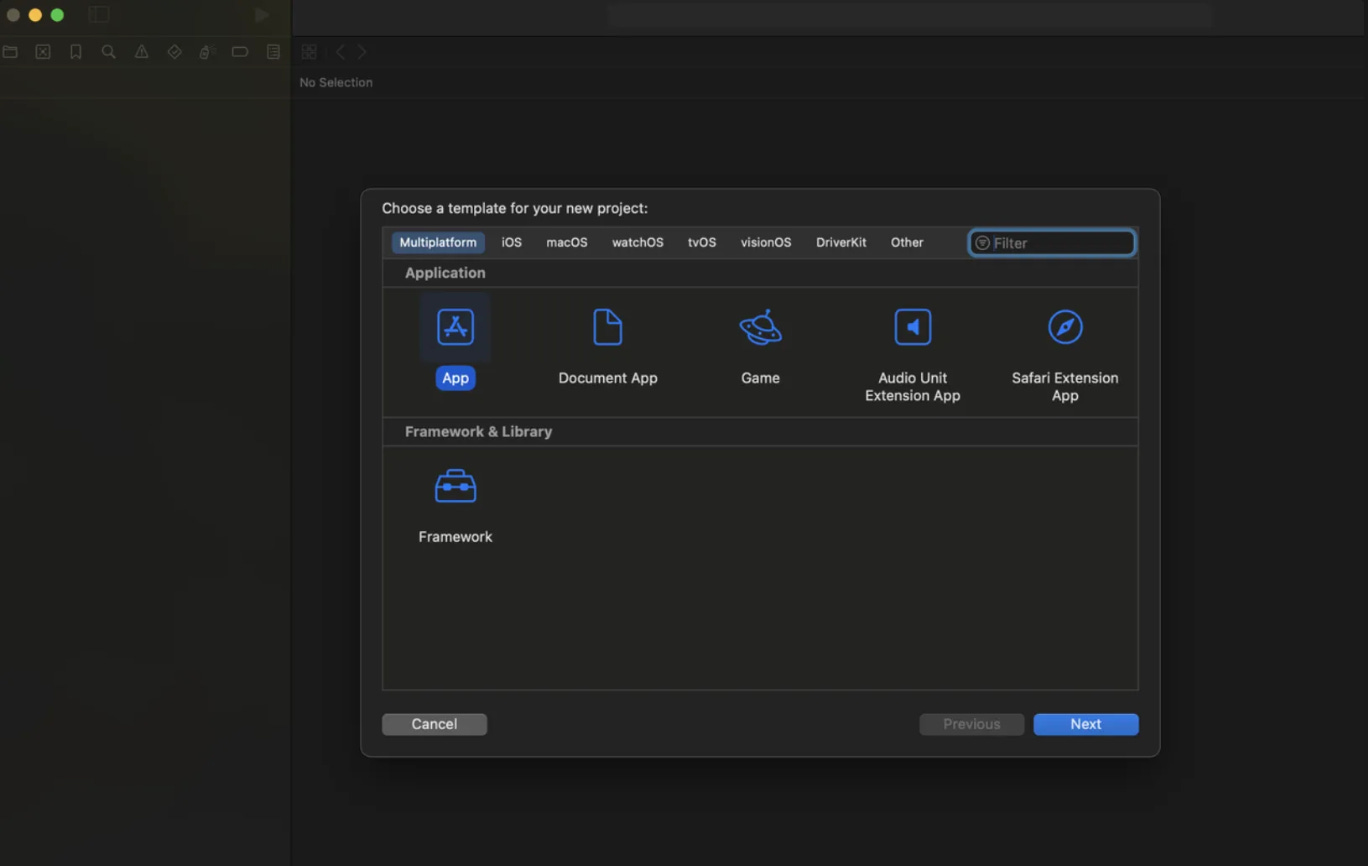Open the Bookmark navigator icon
Screen dimensions: 1368x866
point(76,52)
